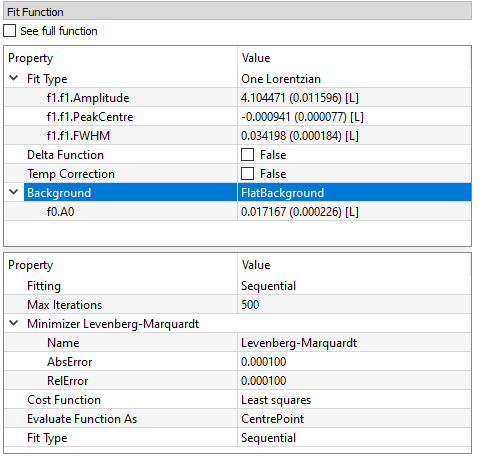Viewport: 484px width, 458px height.
Task: Edit the f1.f1.Amplitude value 4.104471
Action: click(x=354, y=98)
